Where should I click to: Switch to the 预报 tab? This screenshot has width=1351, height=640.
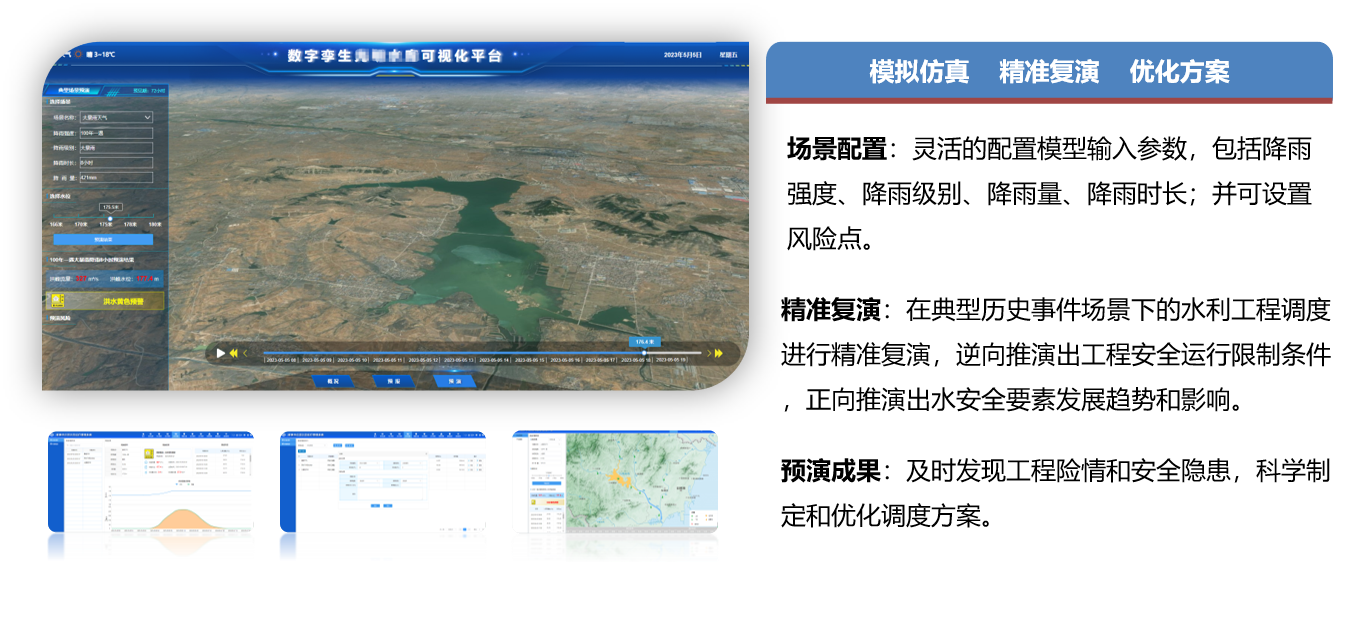click(394, 381)
